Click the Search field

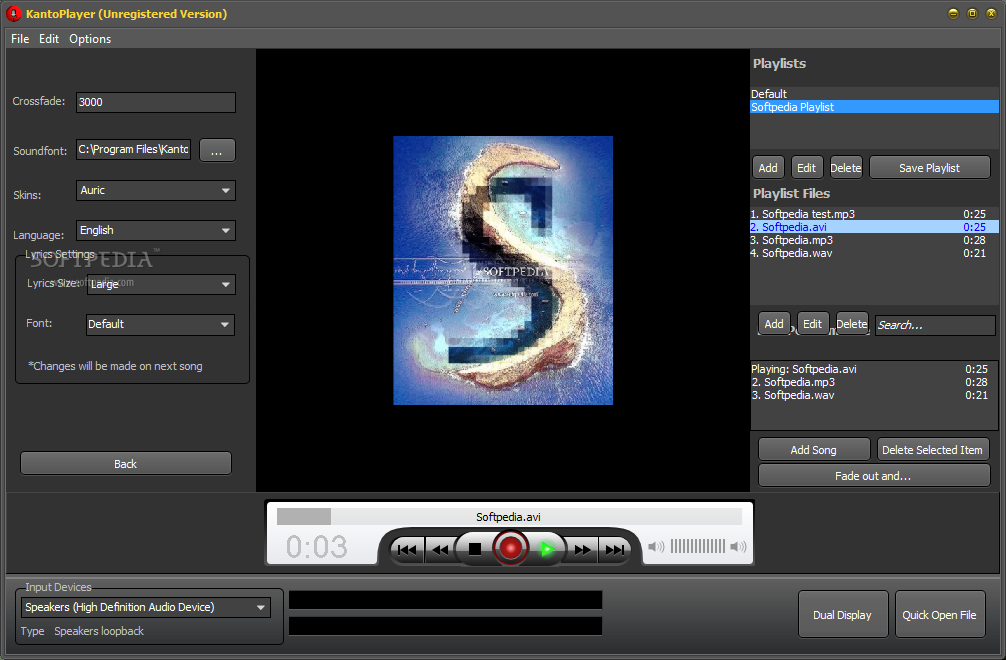click(x=935, y=325)
